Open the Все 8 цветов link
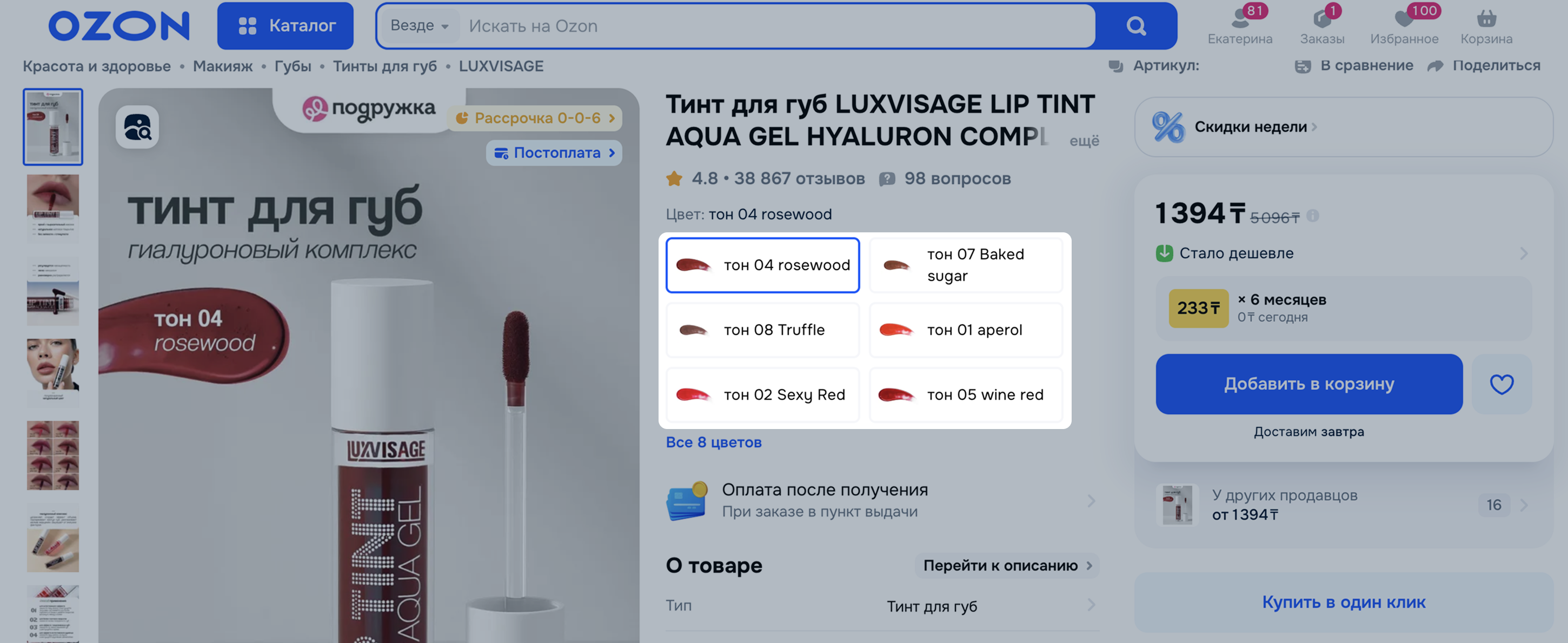This screenshot has height=643, width=1568. click(713, 442)
